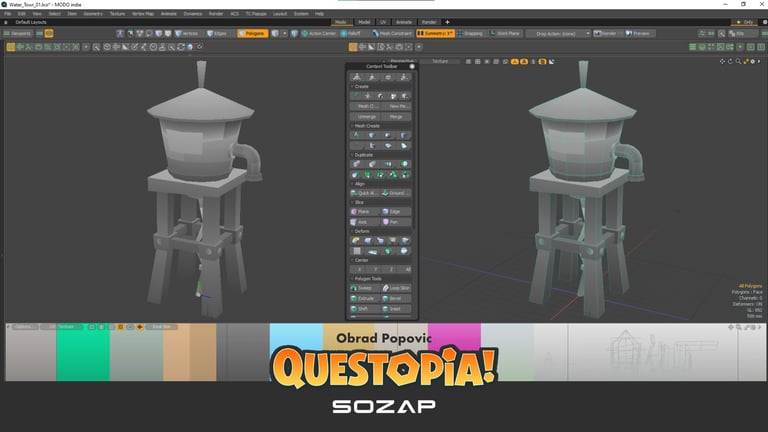The height and width of the screenshot is (432, 768).
Task: Open the Action Center dropdown
Action: (x=318, y=33)
